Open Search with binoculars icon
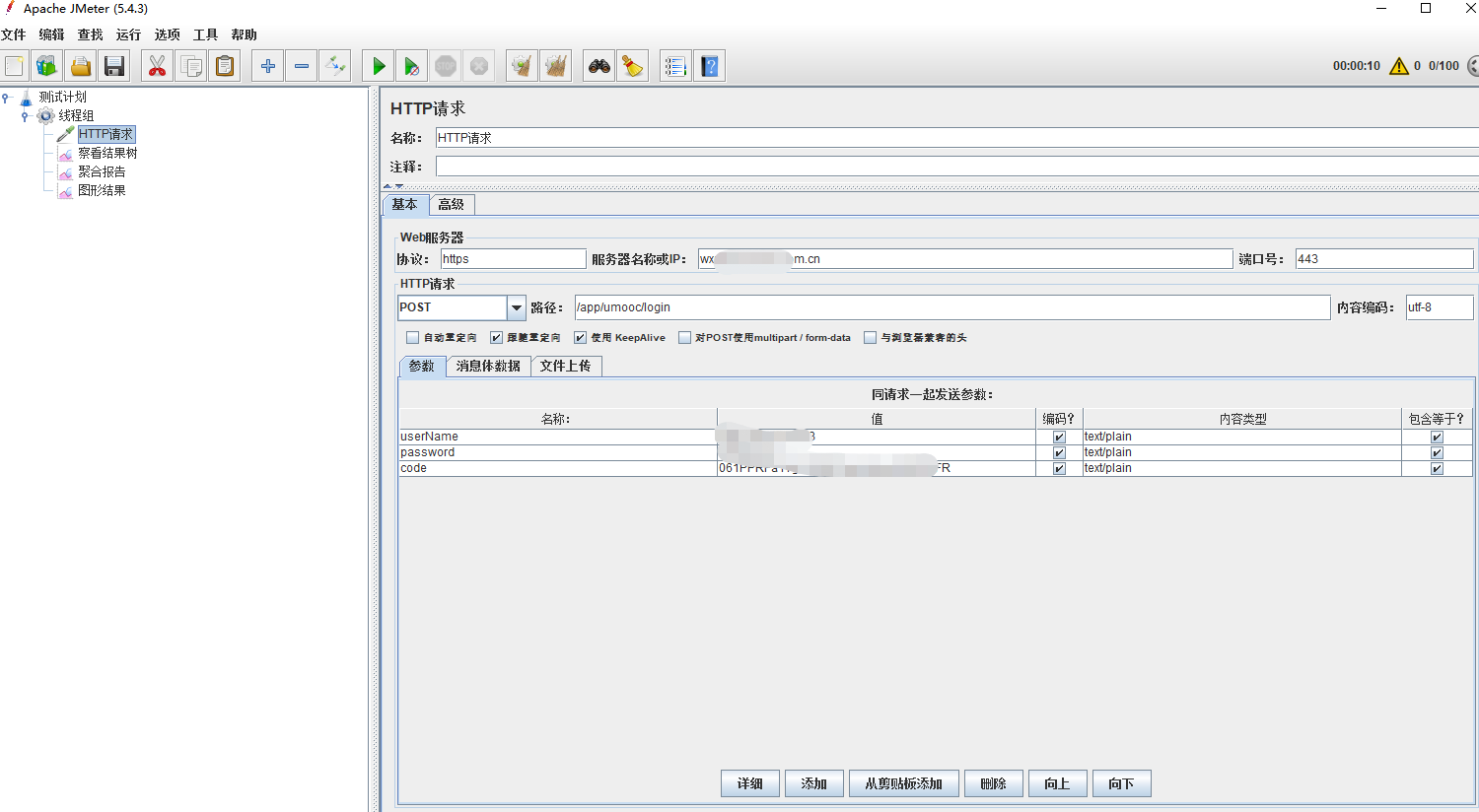The width and height of the screenshot is (1479, 812). (599, 66)
